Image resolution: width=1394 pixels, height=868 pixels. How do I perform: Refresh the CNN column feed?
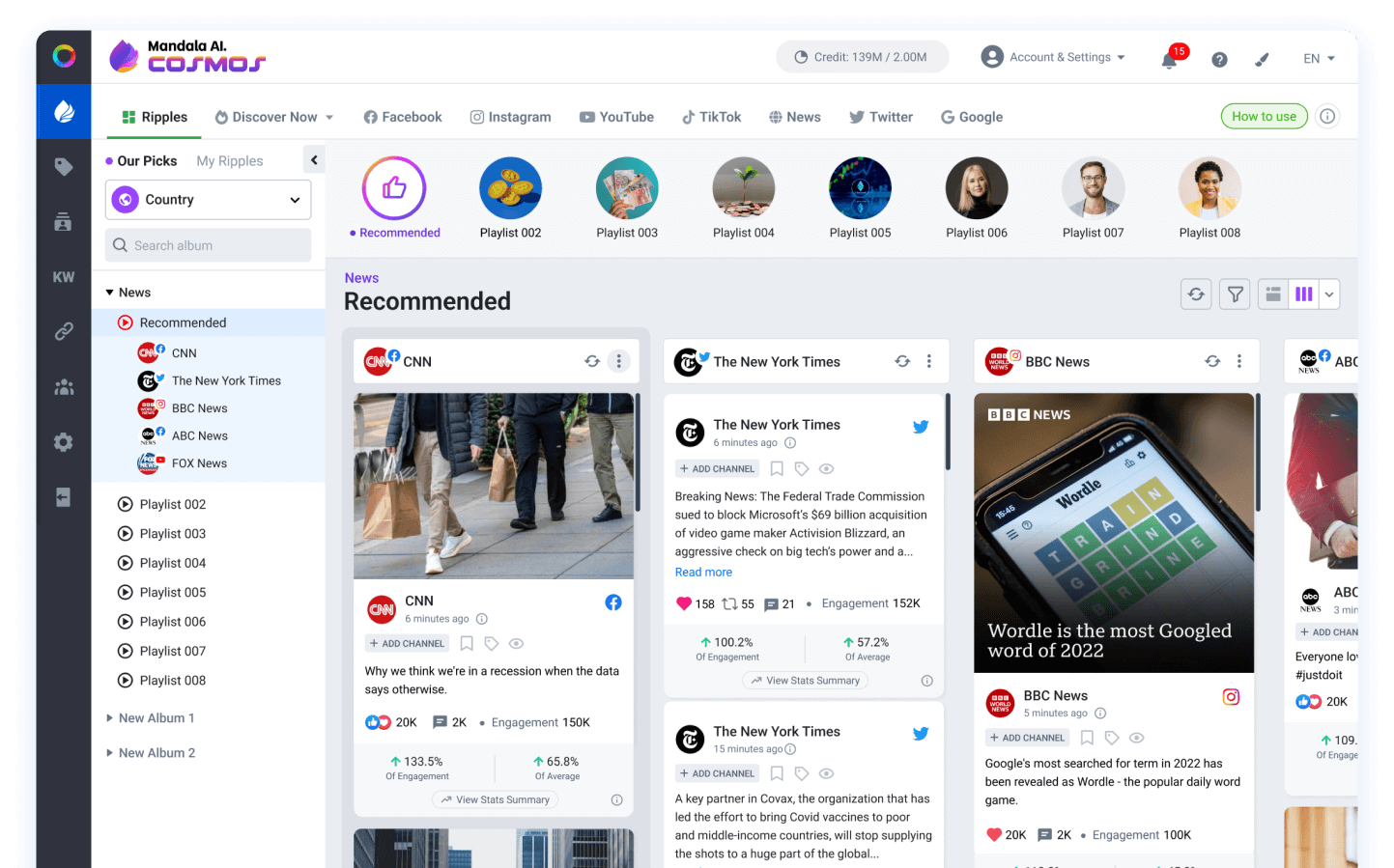592,361
